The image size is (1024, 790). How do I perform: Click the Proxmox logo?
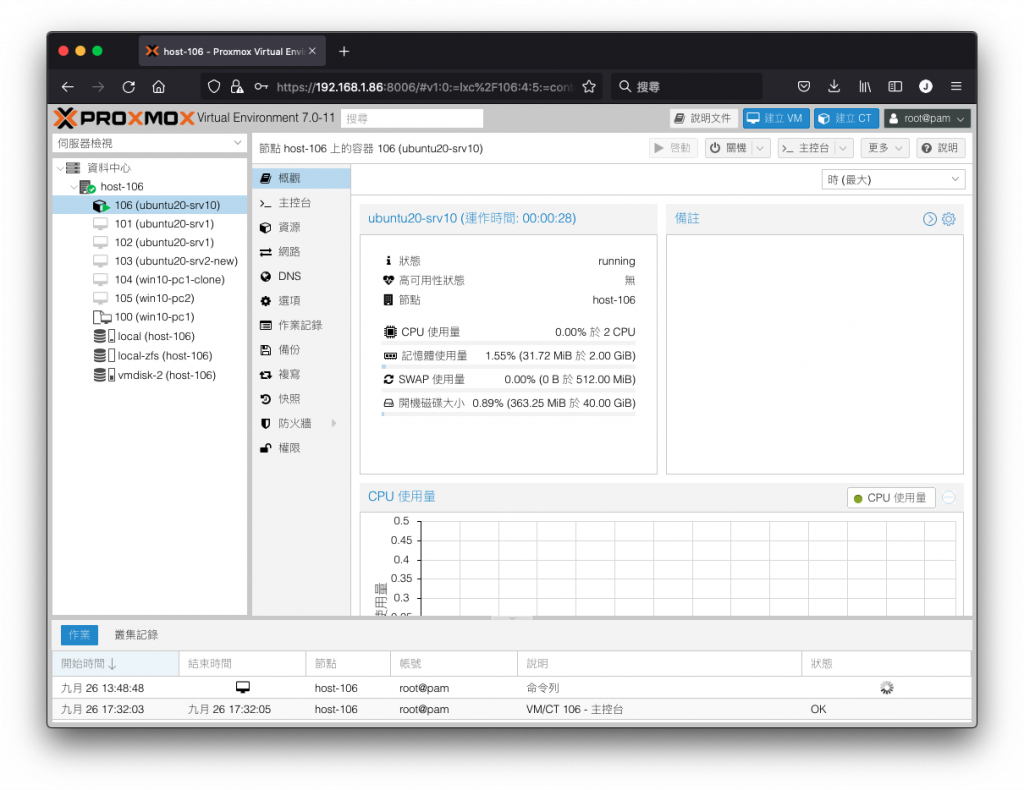point(124,118)
